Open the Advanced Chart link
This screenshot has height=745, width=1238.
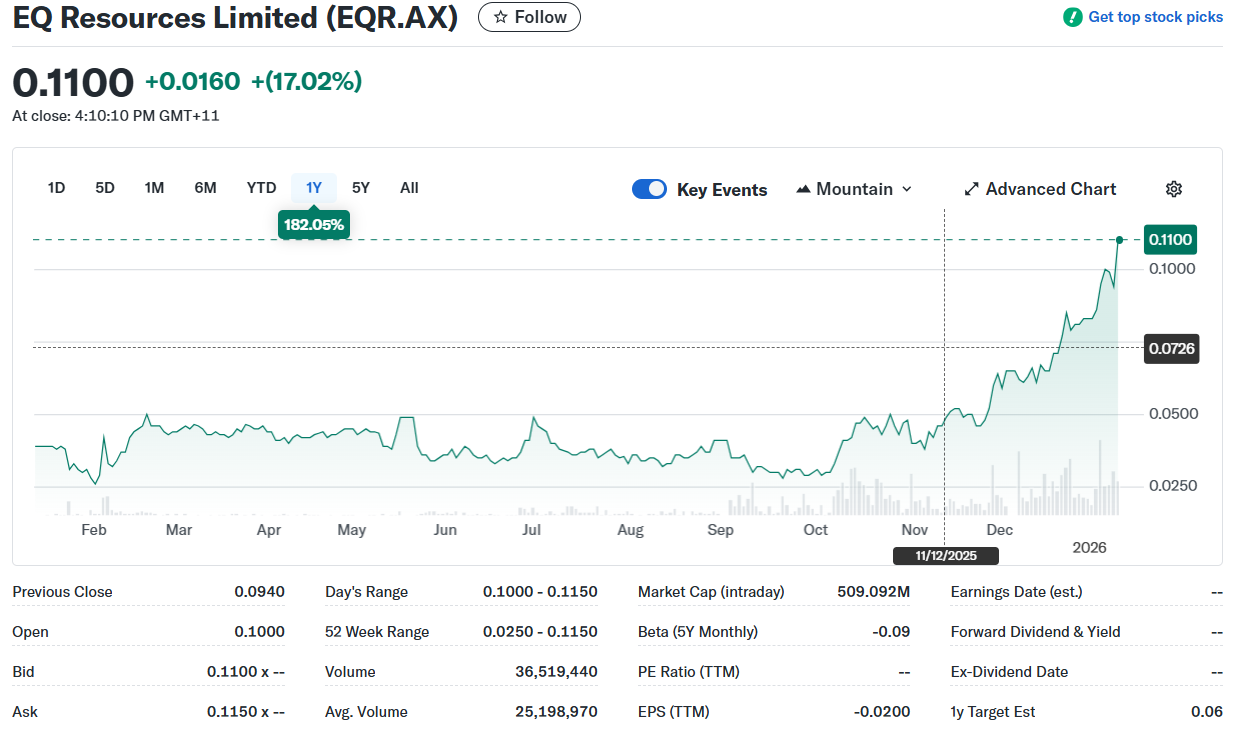[1050, 189]
